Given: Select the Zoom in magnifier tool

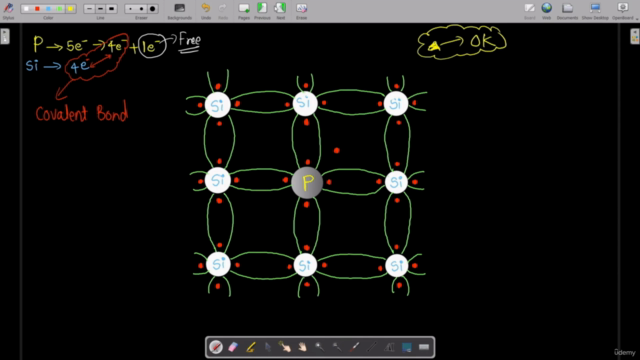Looking at the screenshot, I should (x=320, y=347).
